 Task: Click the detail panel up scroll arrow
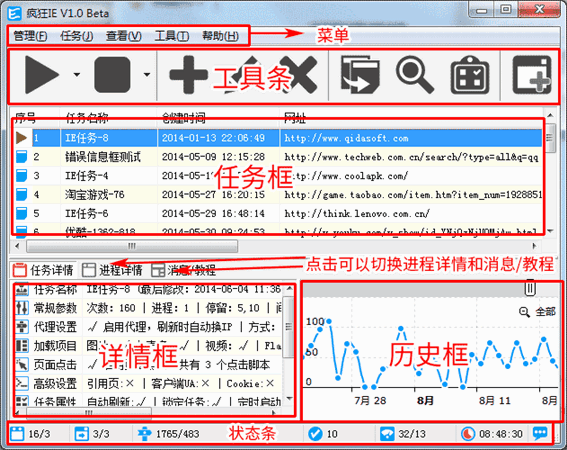(x=289, y=288)
